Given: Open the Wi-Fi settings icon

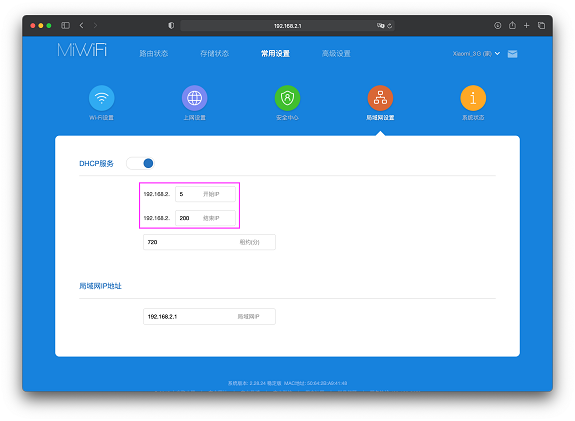Looking at the screenshot, I should point(102,98).
